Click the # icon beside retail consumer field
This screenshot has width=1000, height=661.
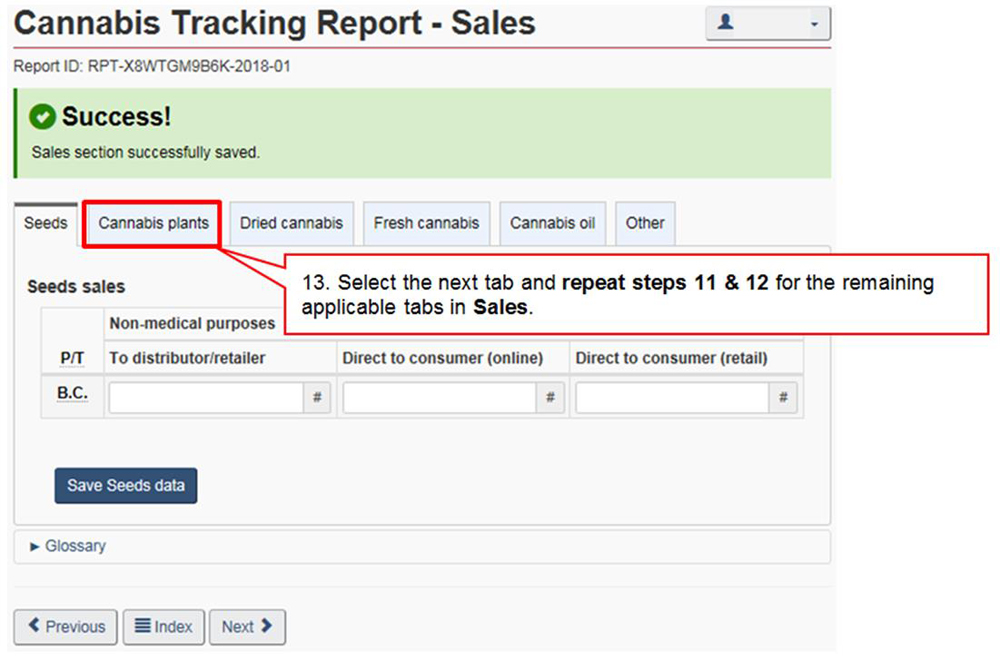pos(783,398)
